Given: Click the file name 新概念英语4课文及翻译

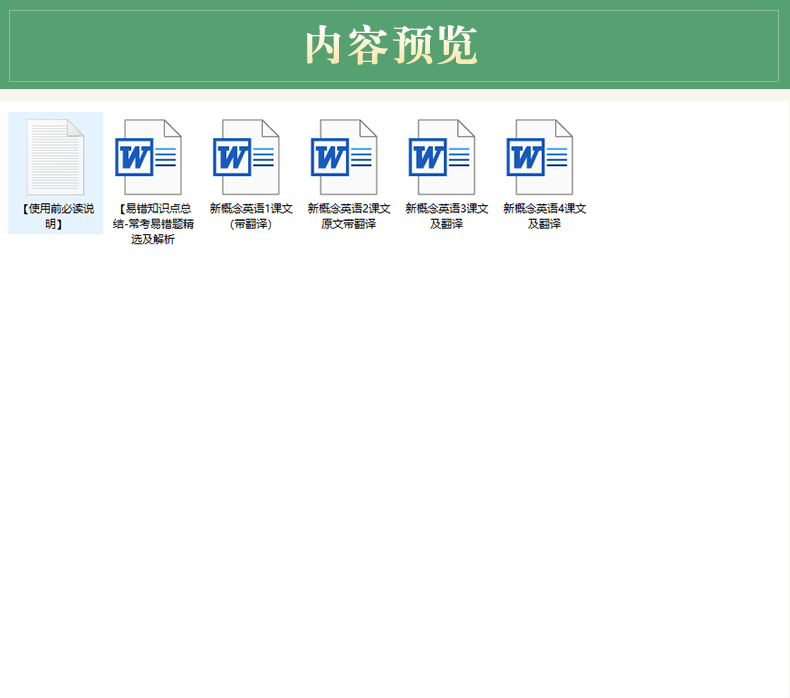Looking at the screenshot, I should pos(544,216).
